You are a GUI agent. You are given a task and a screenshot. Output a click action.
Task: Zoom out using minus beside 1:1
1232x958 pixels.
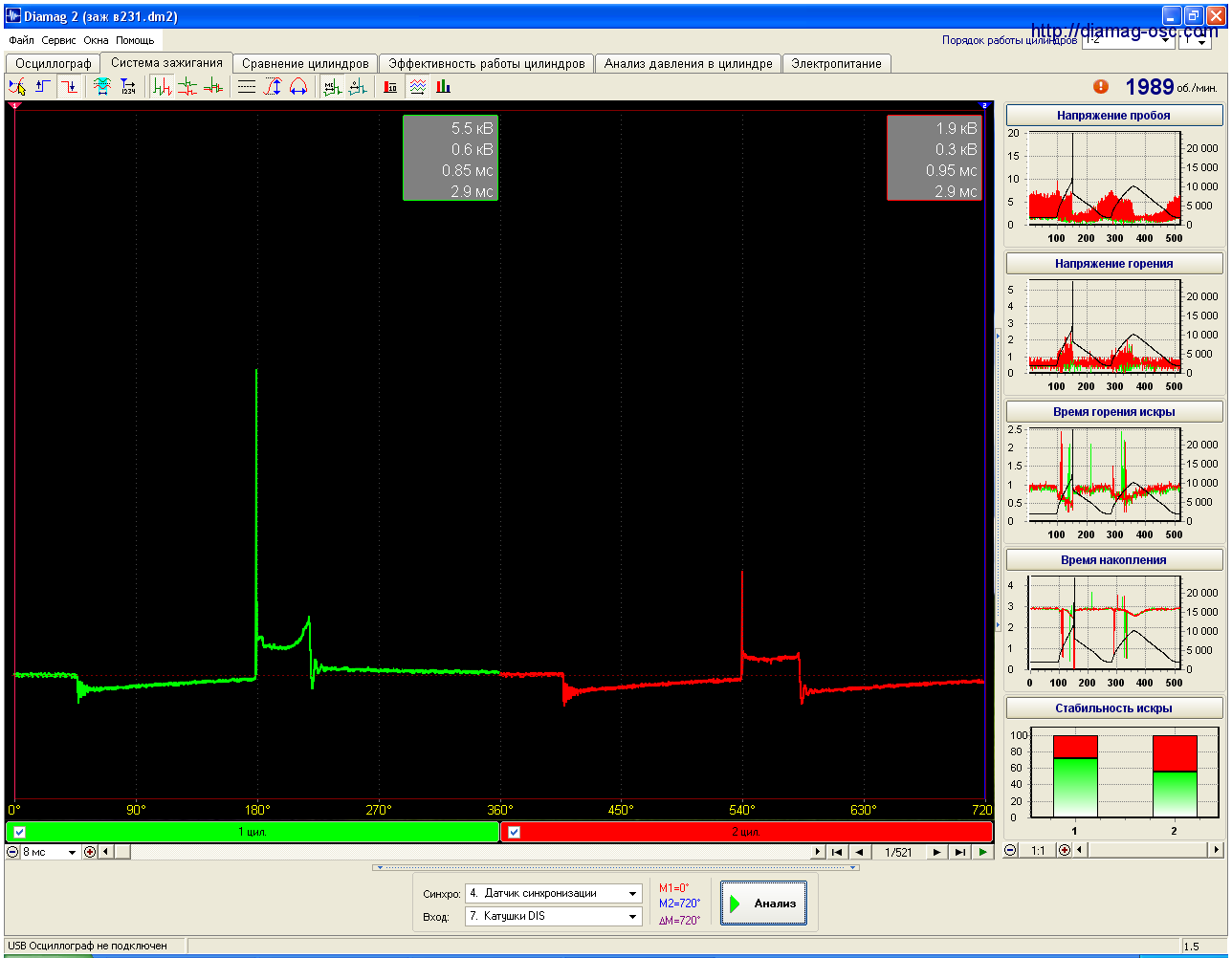click(x=1011, y=850)
